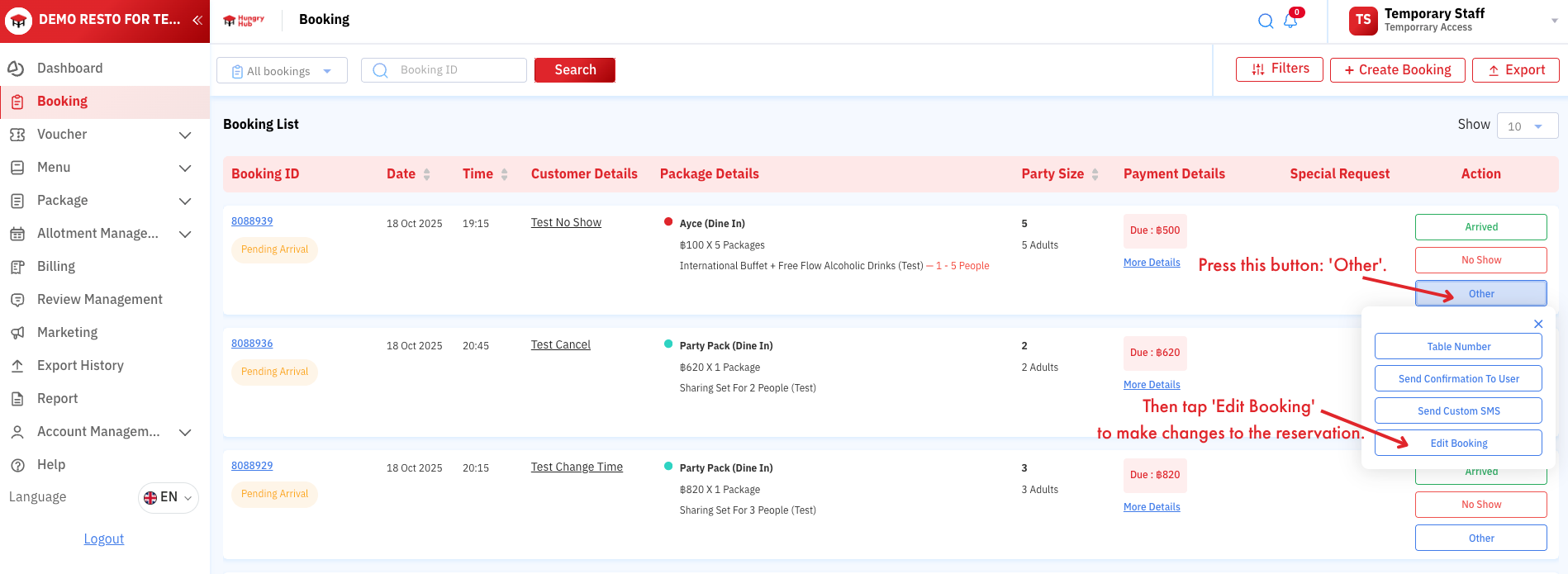Click the red Search button
1568x574 pixels.
(575, 70)
